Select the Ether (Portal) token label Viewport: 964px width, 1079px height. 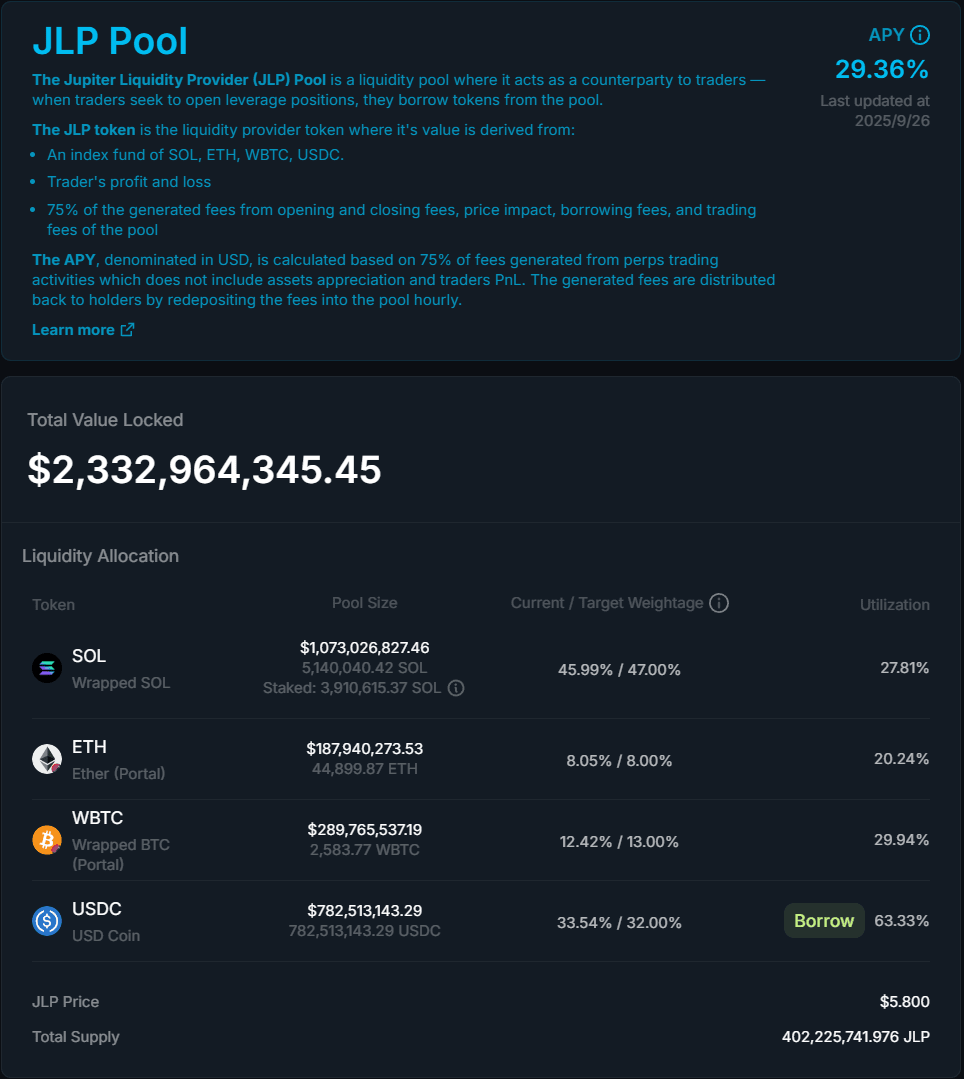coord(119,773)
